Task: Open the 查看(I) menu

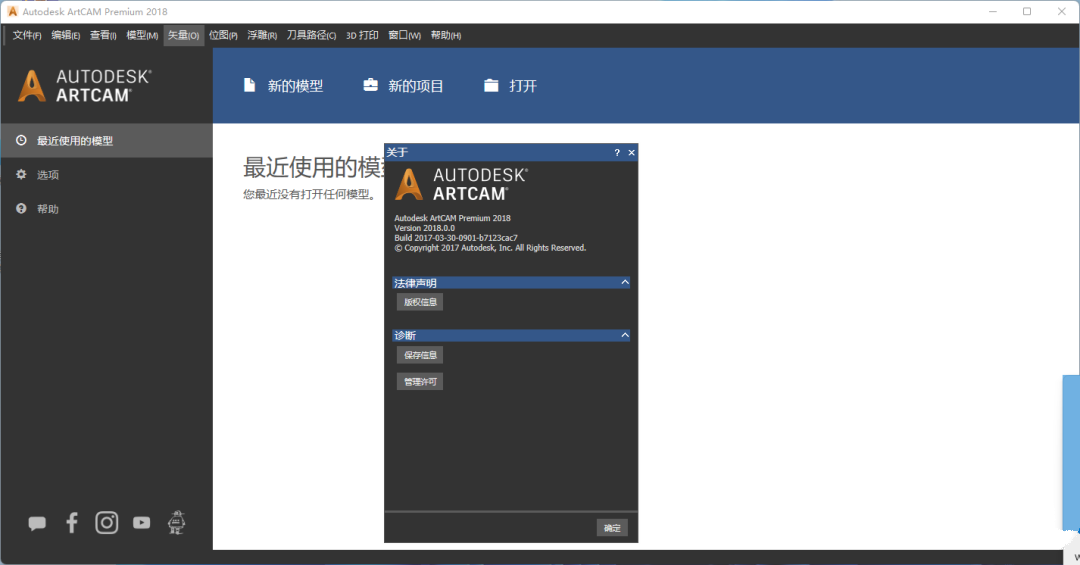Action: pyautogui.click(x=103, y=35)
